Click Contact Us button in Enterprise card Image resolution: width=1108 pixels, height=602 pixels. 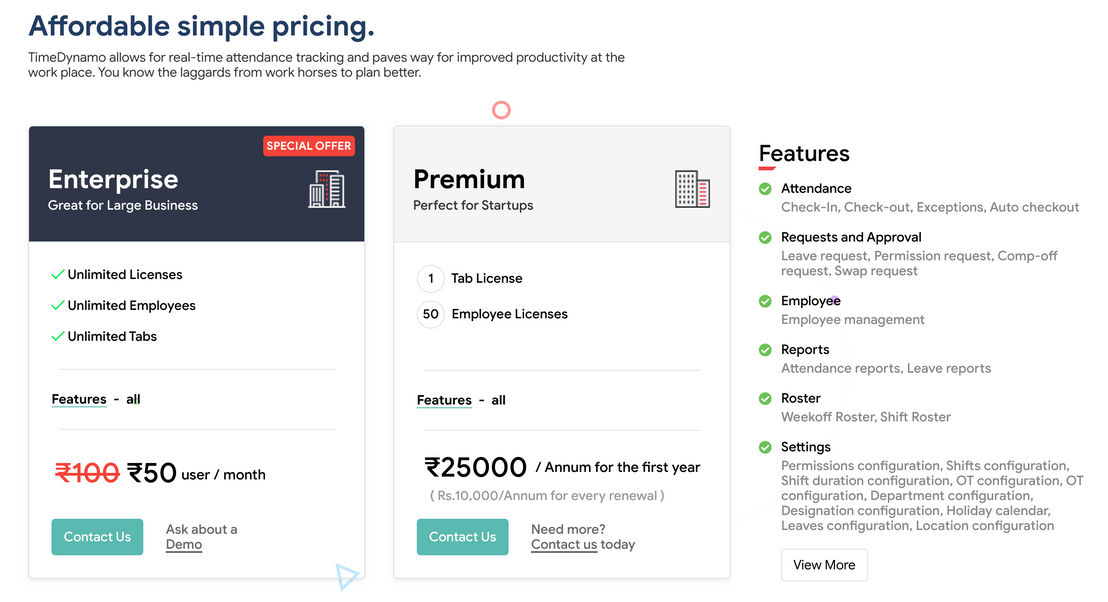(98, 537)
